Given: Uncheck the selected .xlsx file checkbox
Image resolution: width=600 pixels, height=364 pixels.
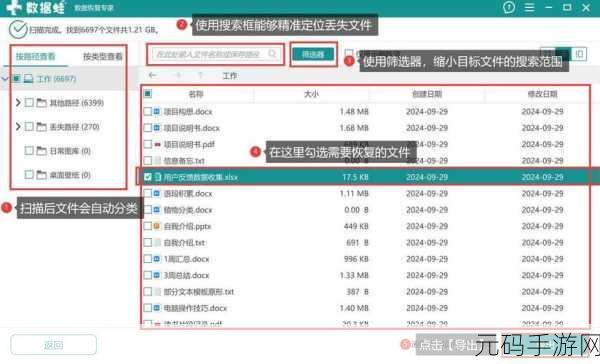Looking at the screenshot, I should [x=148, y=177].
